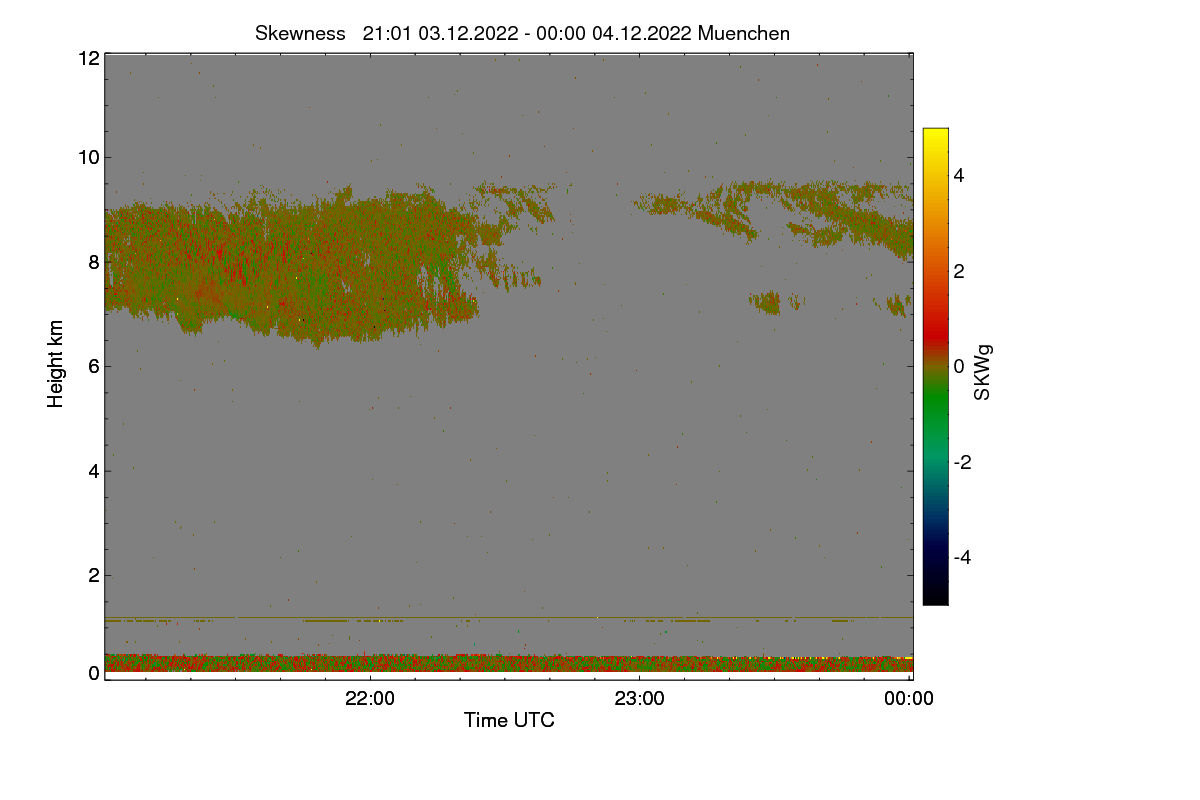Click the small isolated cloud patch near 7 km
Viewport: 1200px width, 800px height.
pyautogui.click(x=768, y=301)
